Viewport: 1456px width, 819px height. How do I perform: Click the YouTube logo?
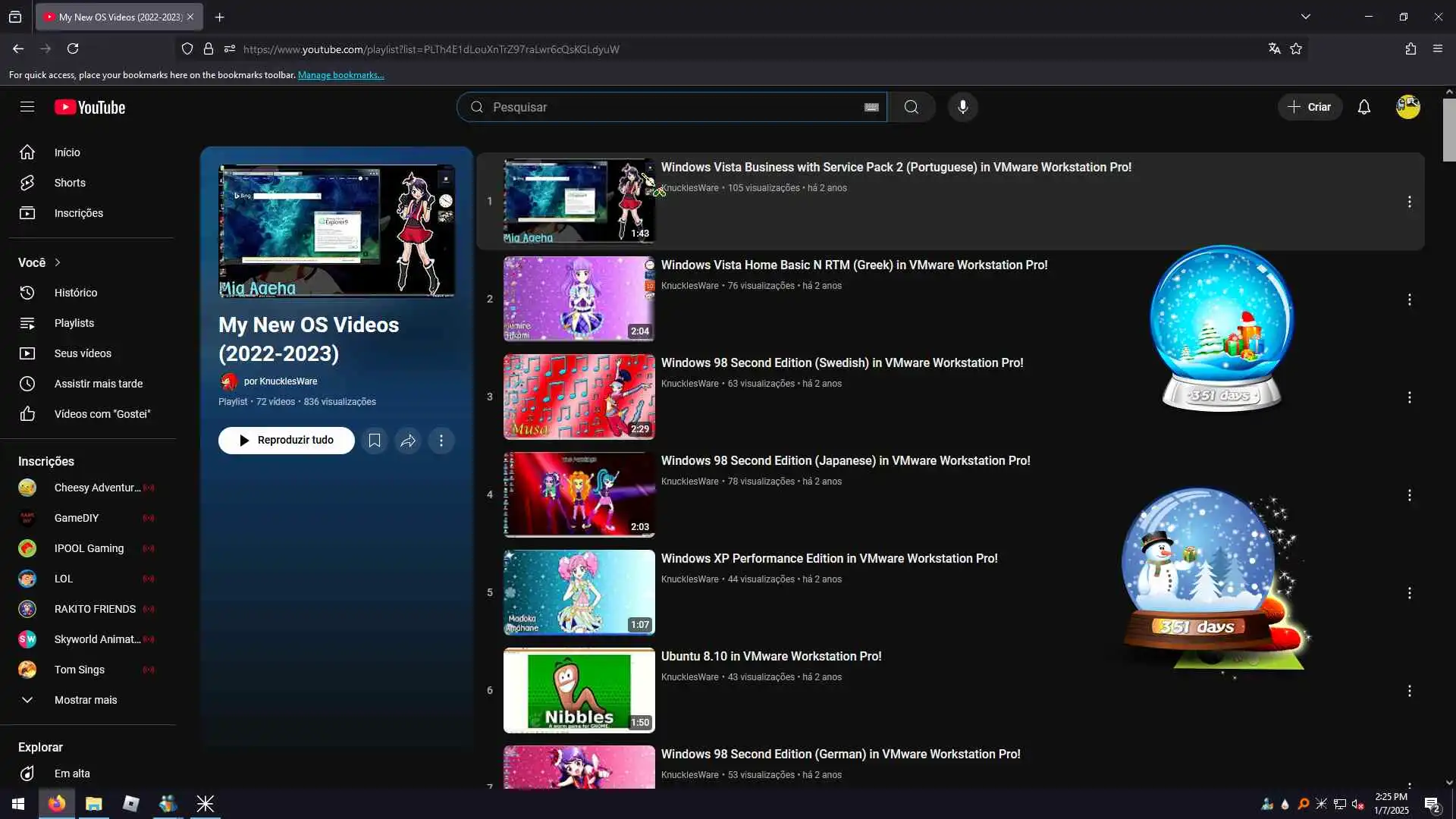click(x=90, y=107)
